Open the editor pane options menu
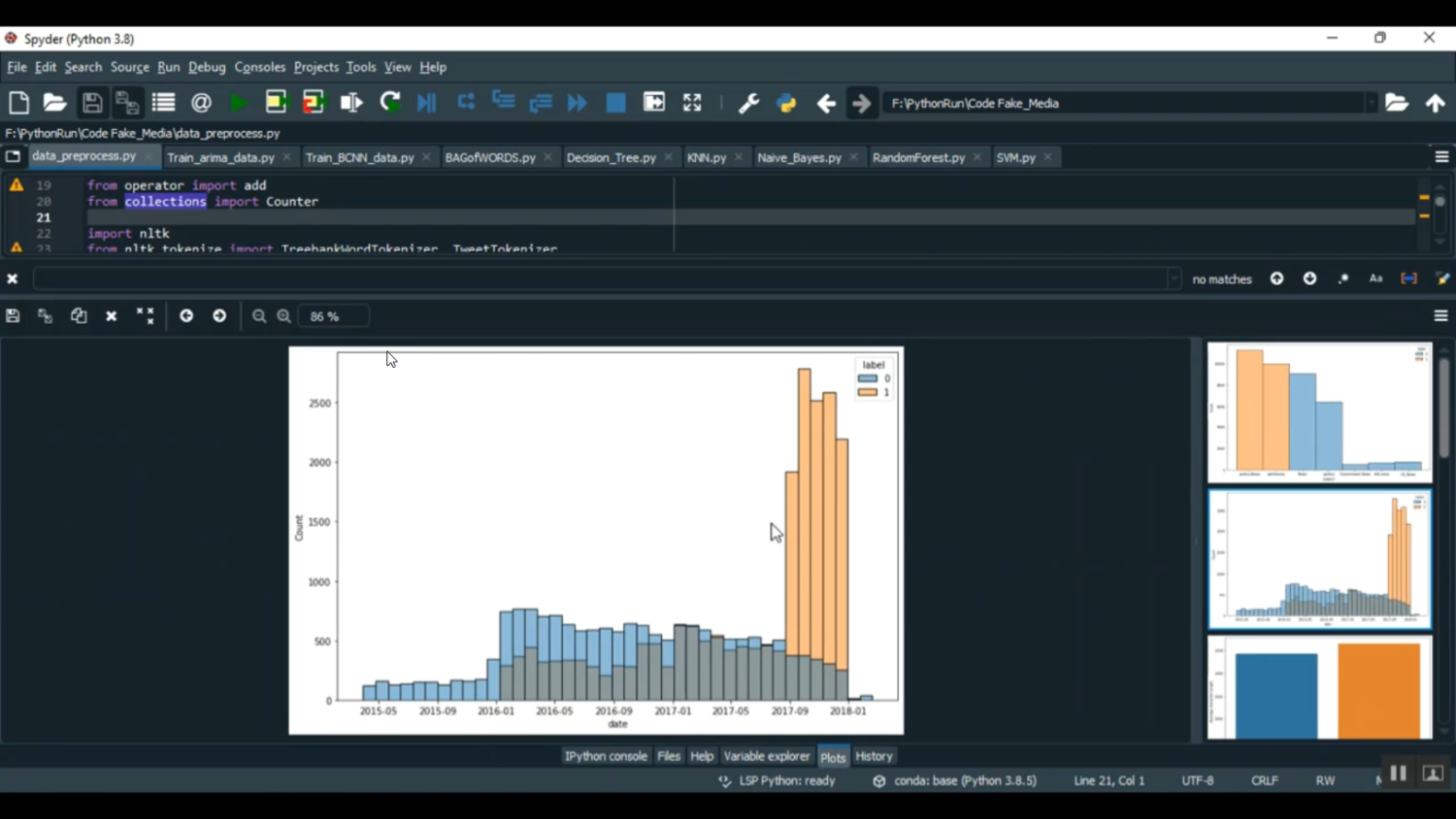 tap(1441, 157)
